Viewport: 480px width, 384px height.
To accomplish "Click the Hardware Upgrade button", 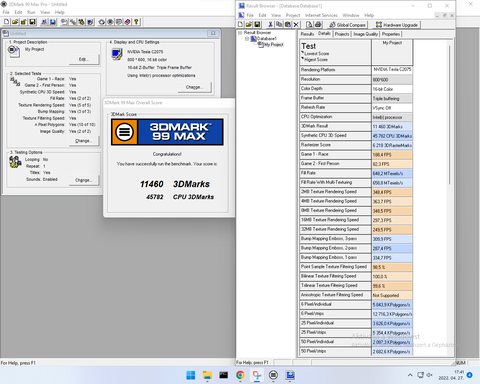I will point(396,25).
